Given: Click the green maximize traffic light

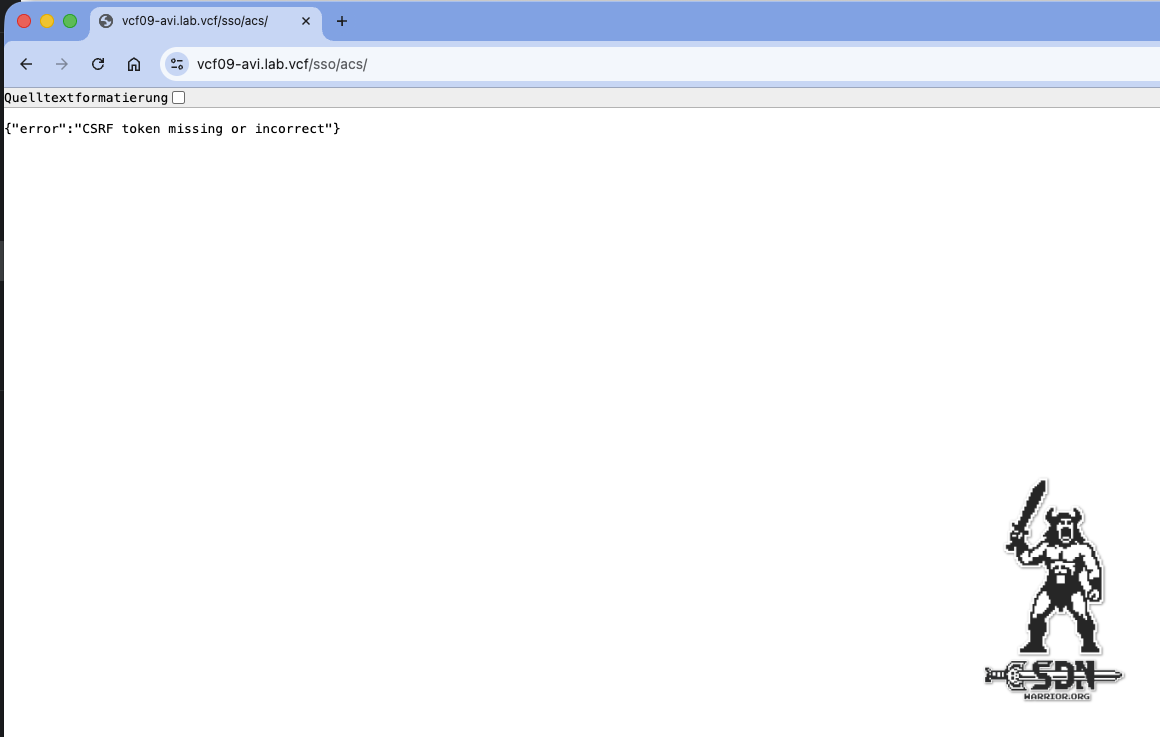Looking at the screenshot, I should 68,18.
